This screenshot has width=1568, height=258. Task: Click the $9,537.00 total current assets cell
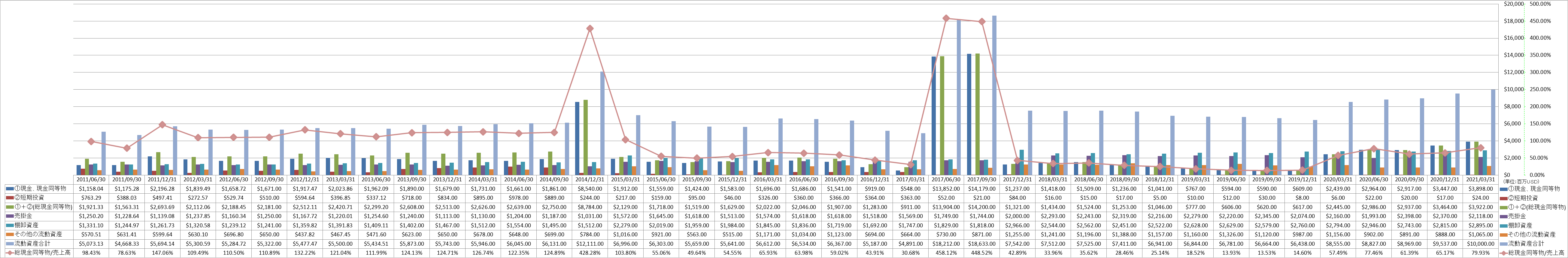[1445, 243]
